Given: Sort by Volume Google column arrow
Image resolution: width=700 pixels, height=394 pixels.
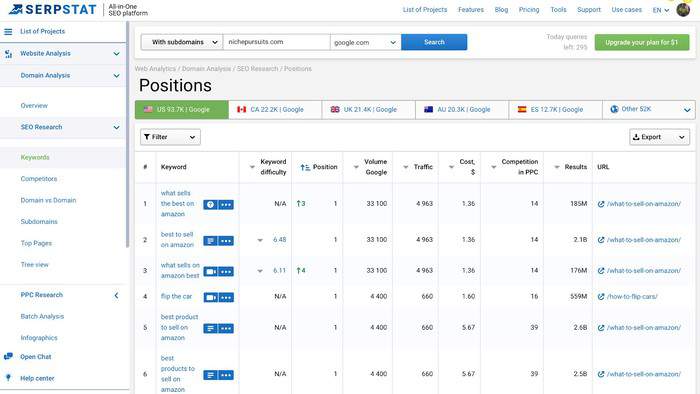Looking at the screenshot, I should (356, 167).
